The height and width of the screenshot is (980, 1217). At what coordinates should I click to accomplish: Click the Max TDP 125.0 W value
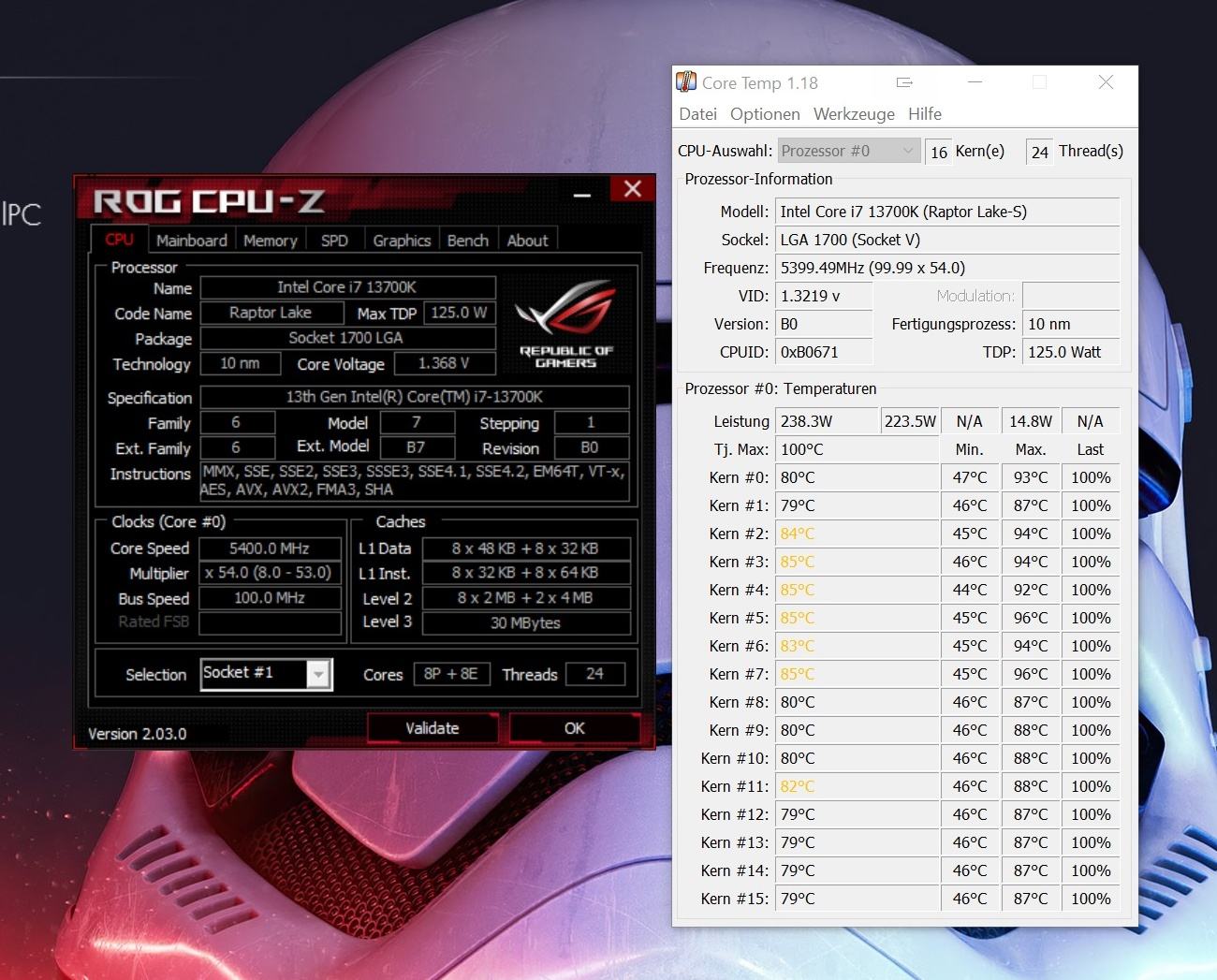pyautogui.click(x=459, y=313)
